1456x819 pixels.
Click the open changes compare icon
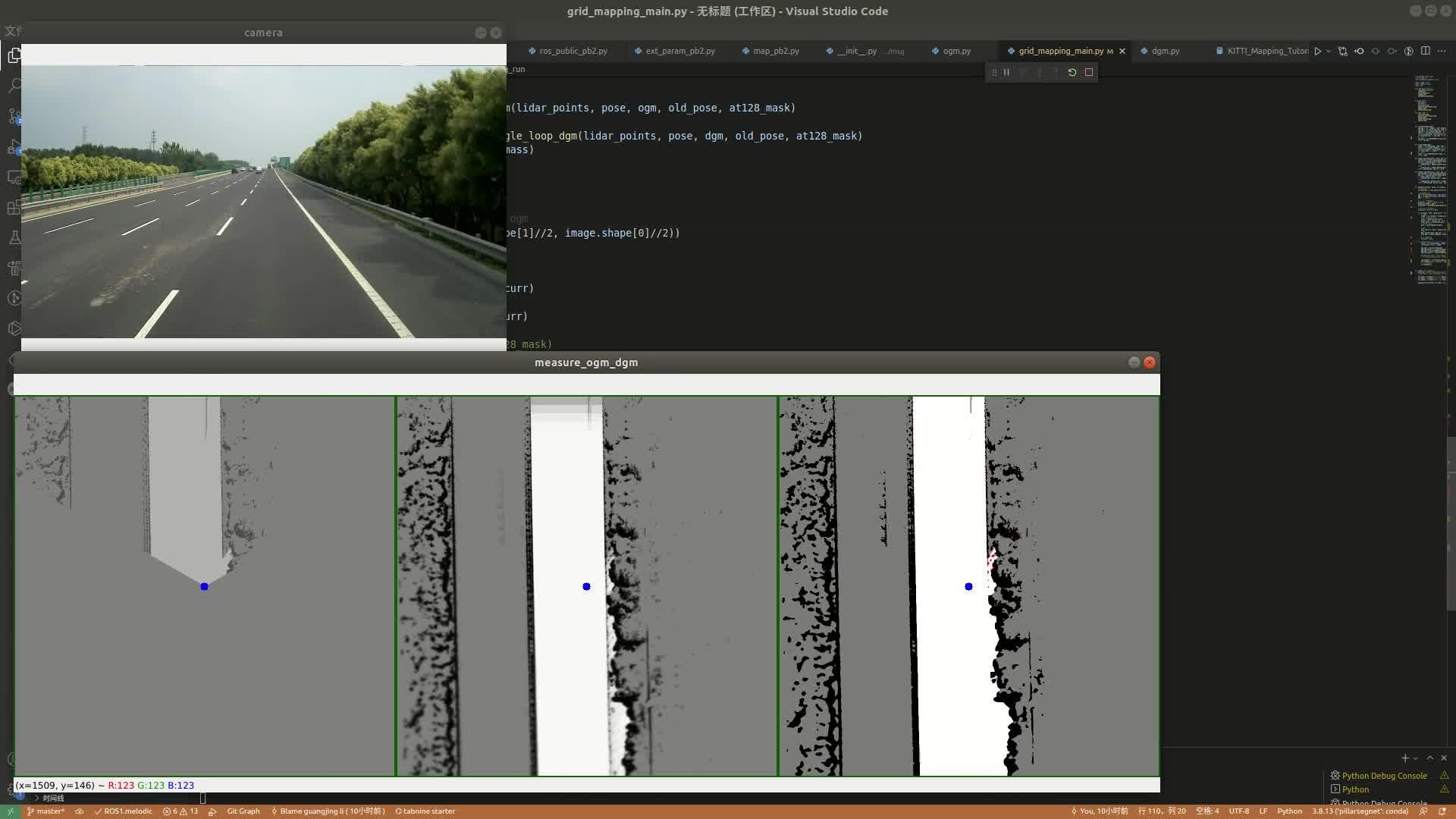tap(1343, 51)
